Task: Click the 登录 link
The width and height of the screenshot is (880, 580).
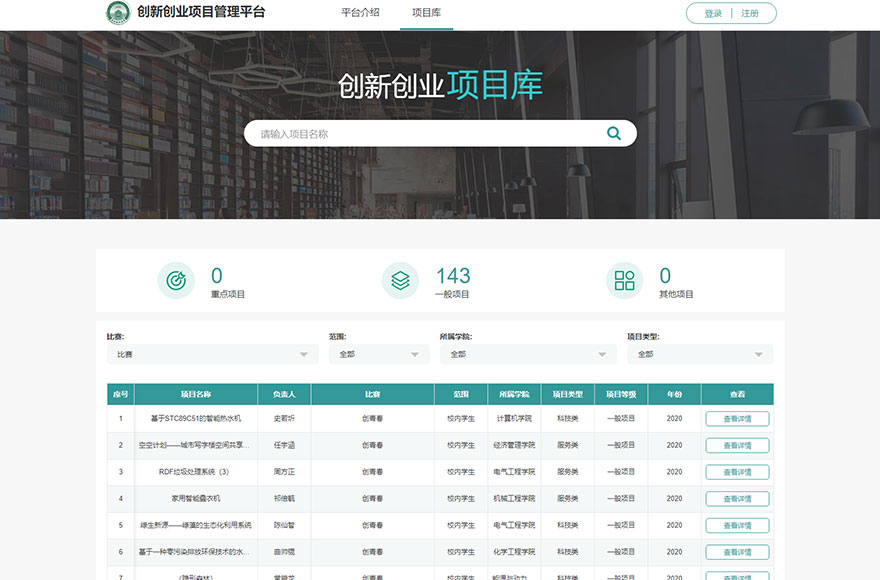Action: pos(713,13)
